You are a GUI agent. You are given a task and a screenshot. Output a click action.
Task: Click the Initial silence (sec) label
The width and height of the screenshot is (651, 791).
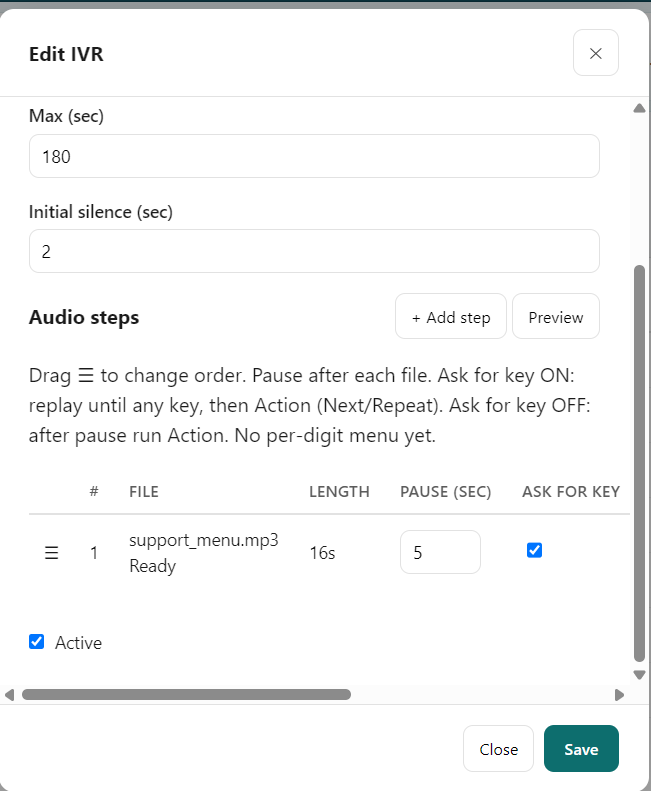coord(101,212)
